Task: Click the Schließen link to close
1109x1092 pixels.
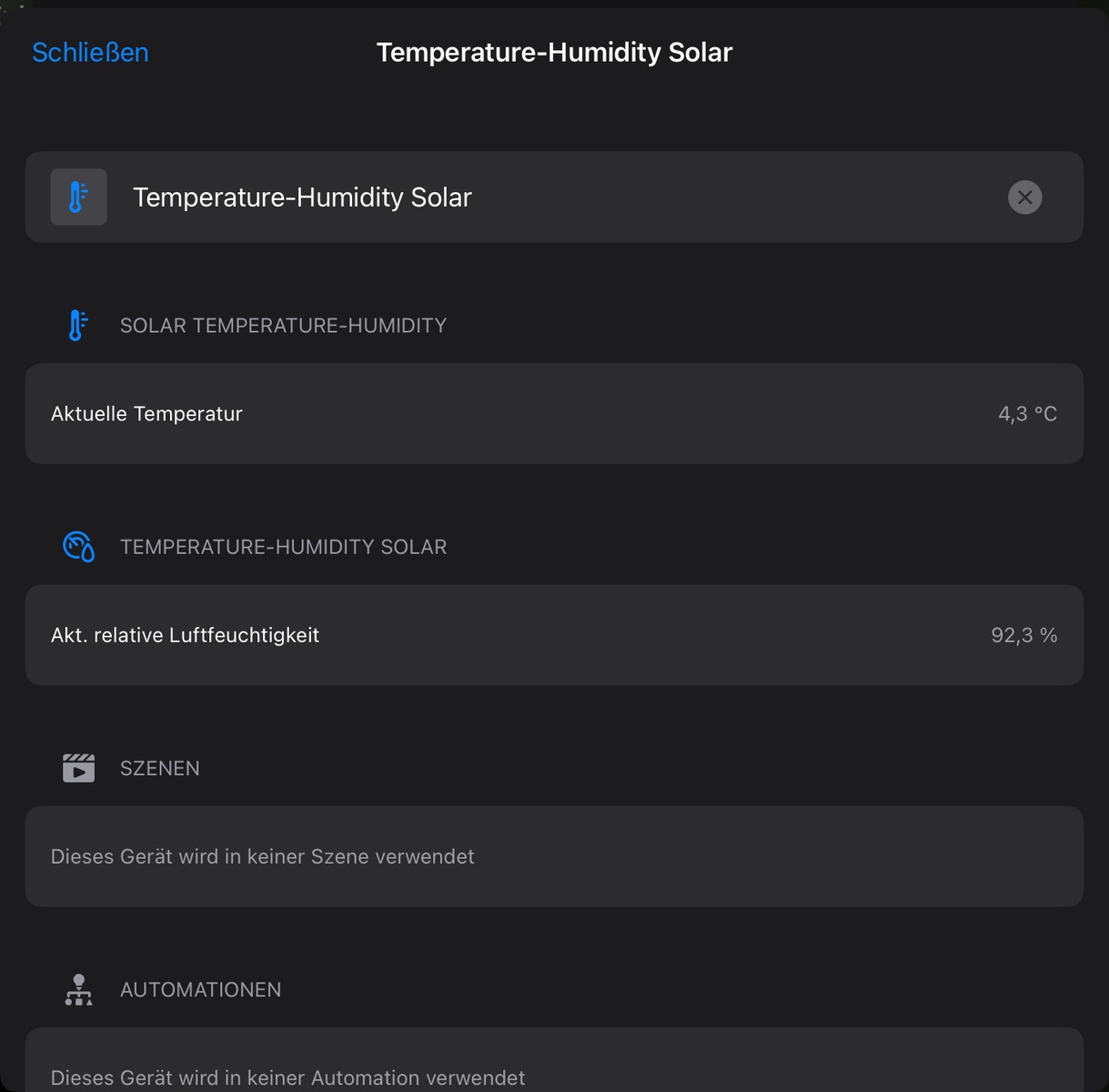Action: 90,53
